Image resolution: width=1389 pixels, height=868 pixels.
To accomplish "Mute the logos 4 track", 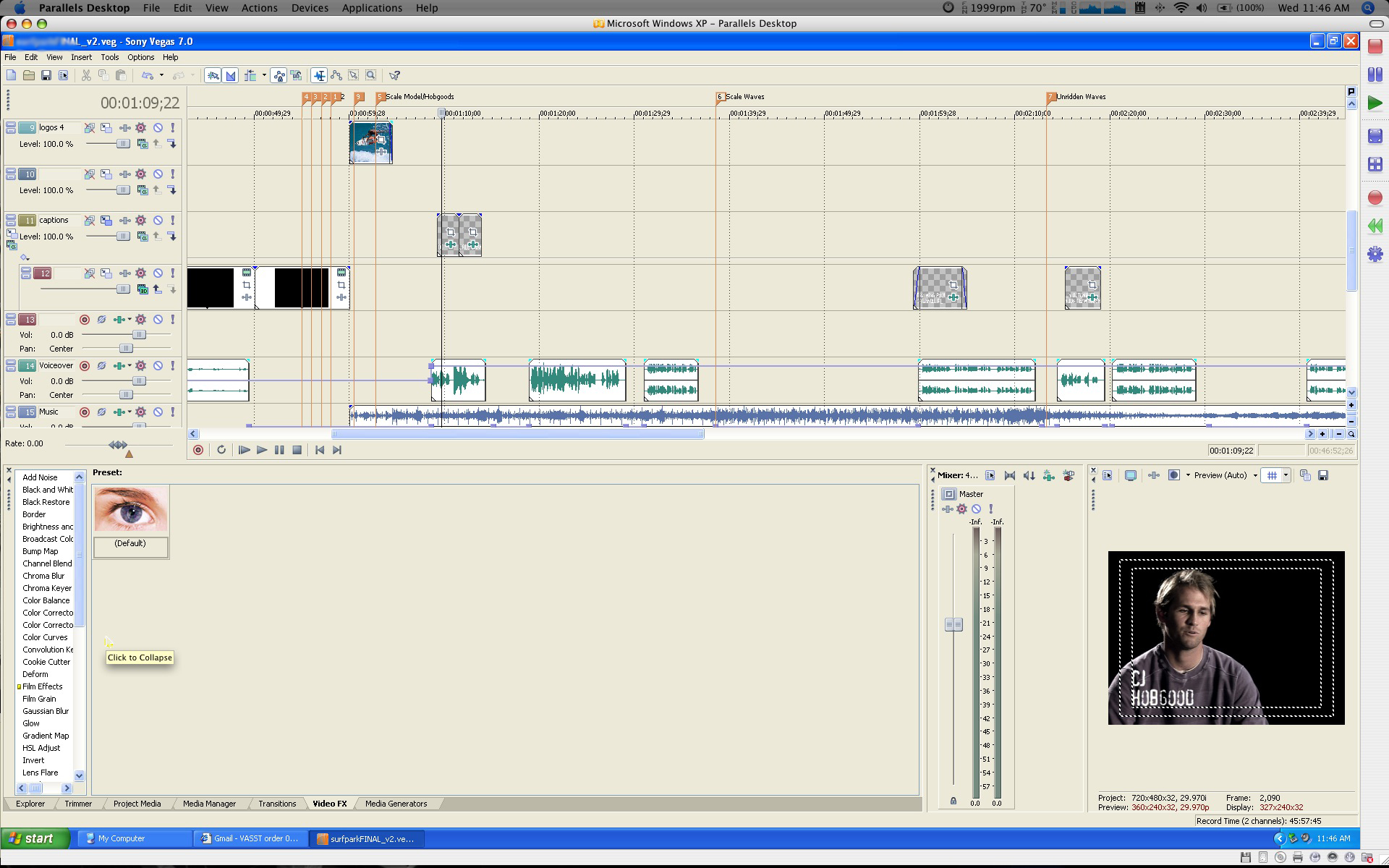I will (158, 127).
